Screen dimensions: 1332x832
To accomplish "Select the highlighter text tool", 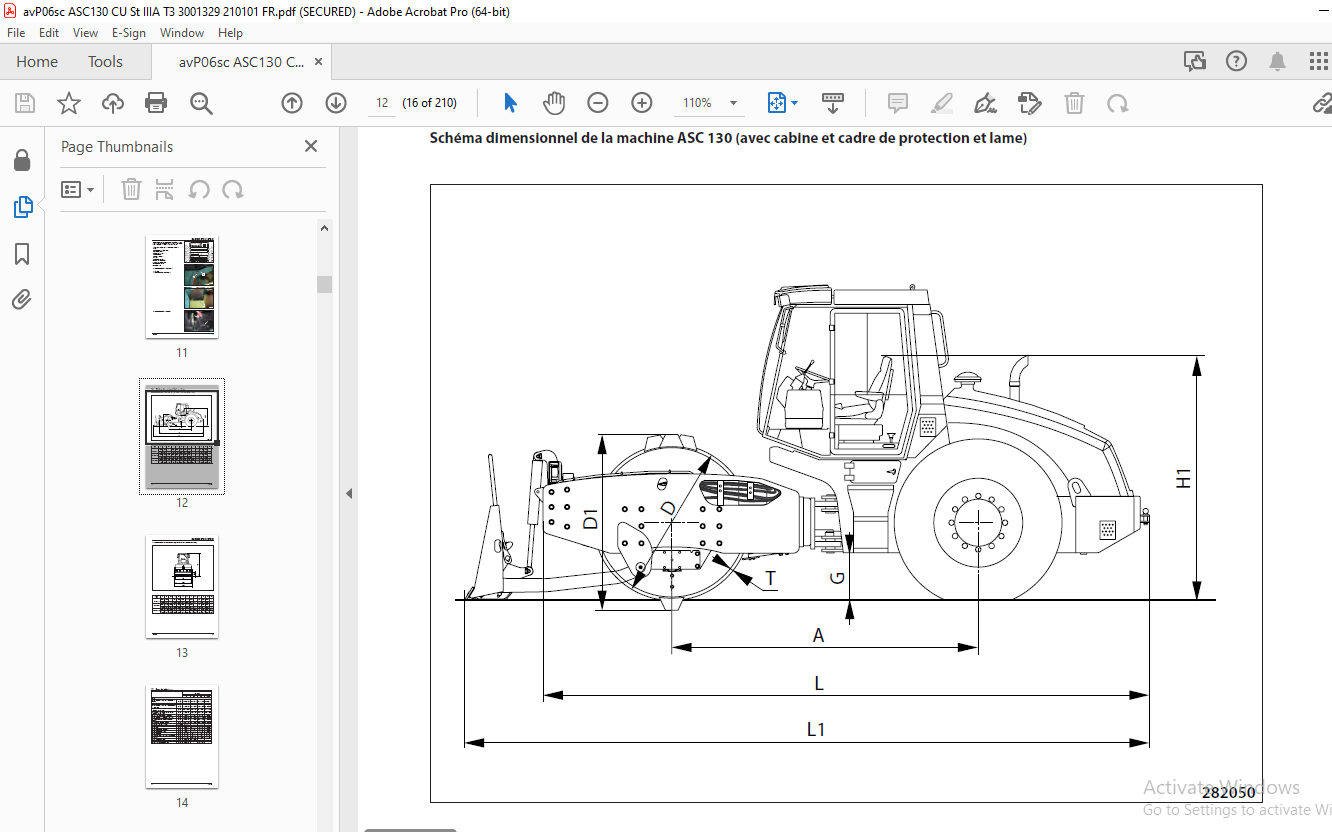I will click(942, 103).
